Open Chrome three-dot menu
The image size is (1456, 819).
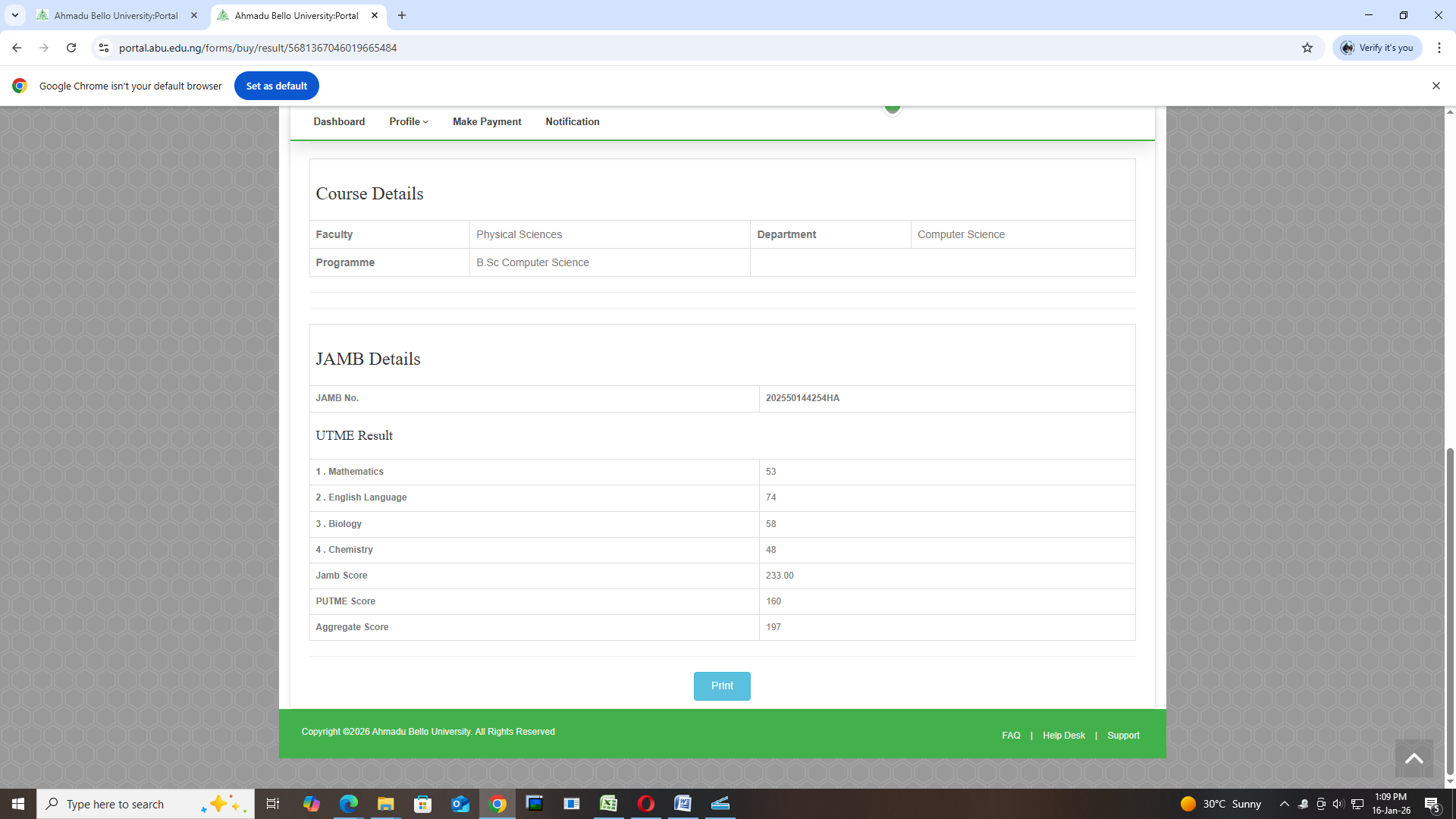click(x=1439, y=48)
